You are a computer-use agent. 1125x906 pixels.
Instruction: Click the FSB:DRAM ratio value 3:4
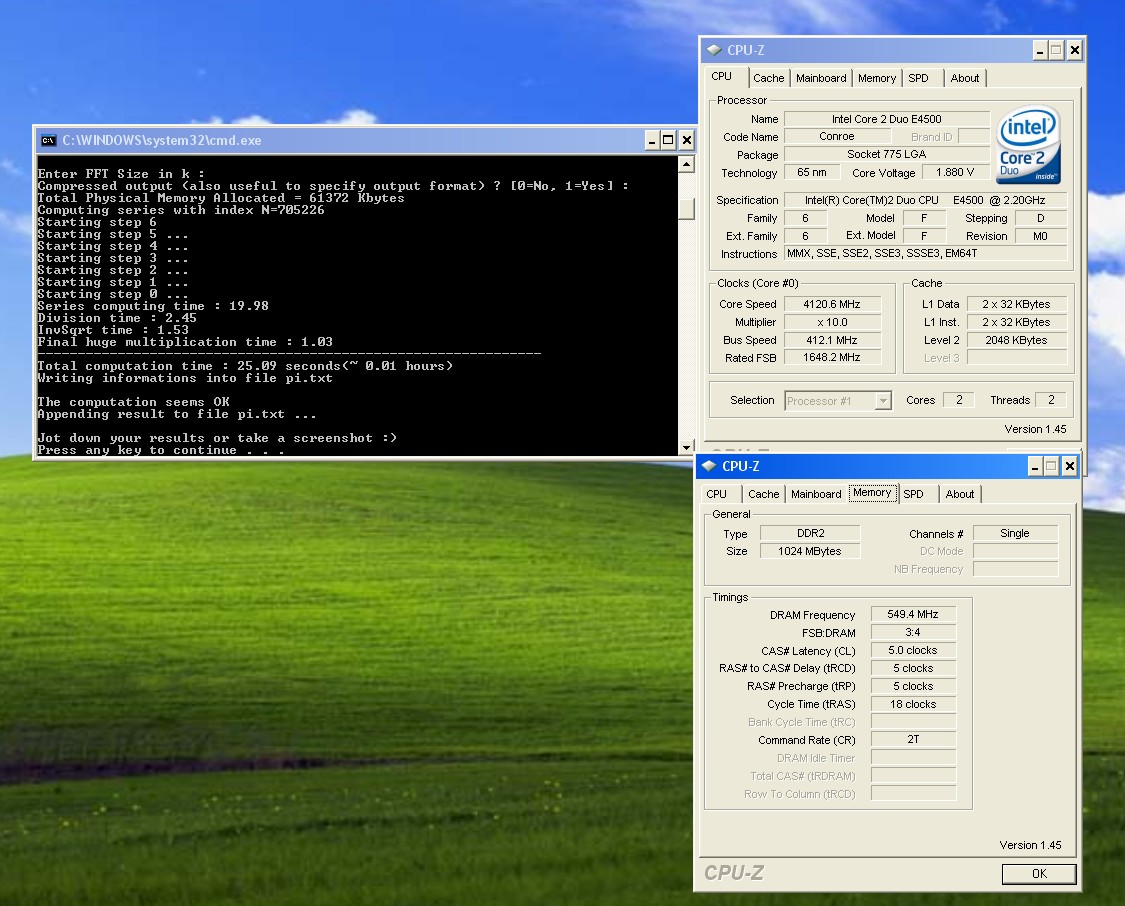click(913, 632)
